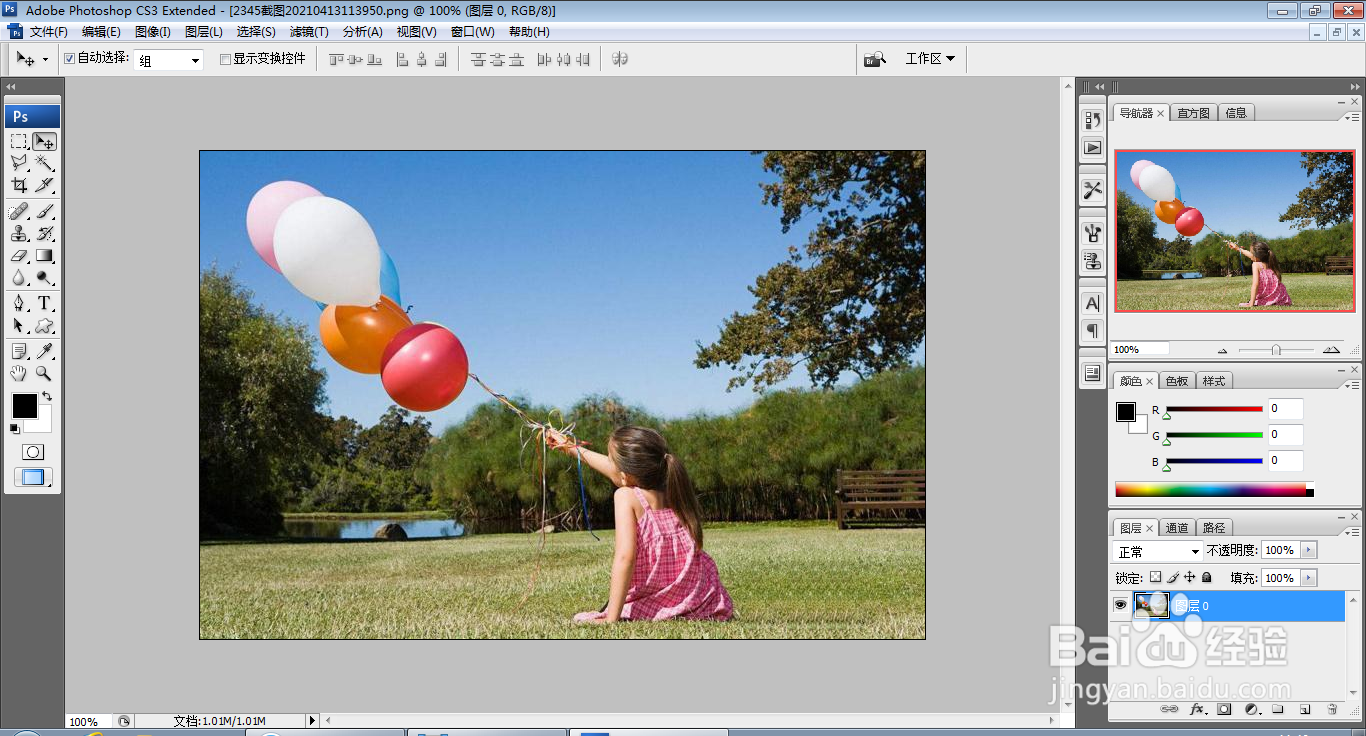Click the Go to Bridge icon
1366x736 pixels.
[875, 59]
